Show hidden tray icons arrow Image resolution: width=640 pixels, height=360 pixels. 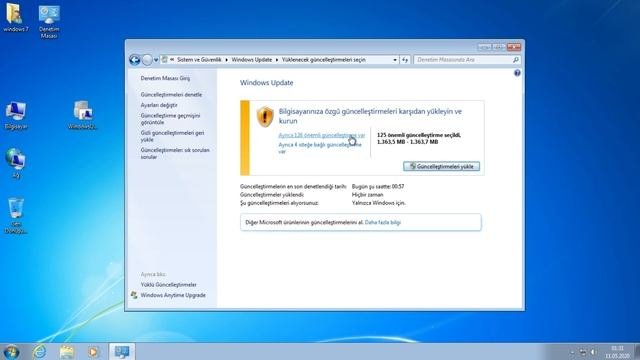[x=572, y=352]
